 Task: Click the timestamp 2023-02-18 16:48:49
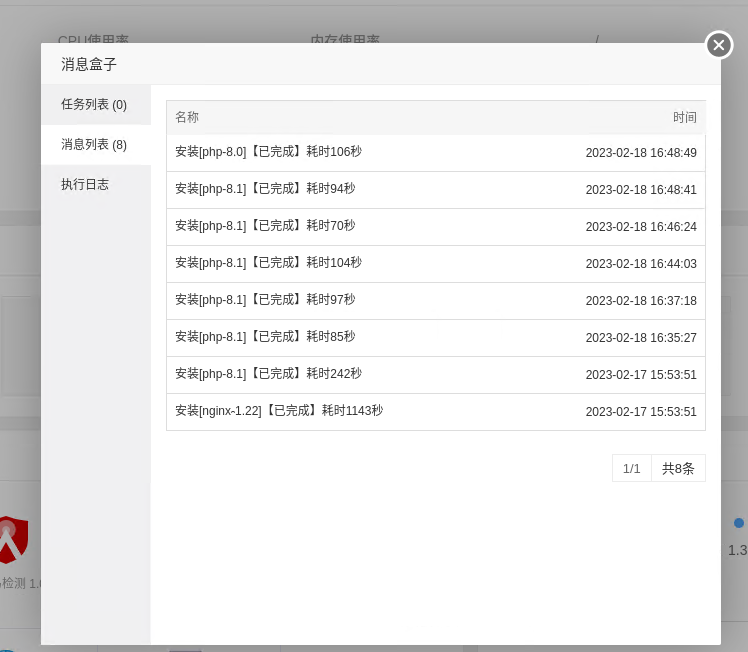pos(641,153)
